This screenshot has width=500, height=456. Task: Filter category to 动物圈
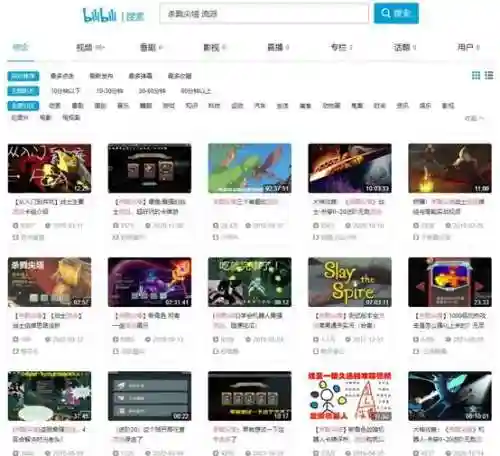(x=331, y=106)
